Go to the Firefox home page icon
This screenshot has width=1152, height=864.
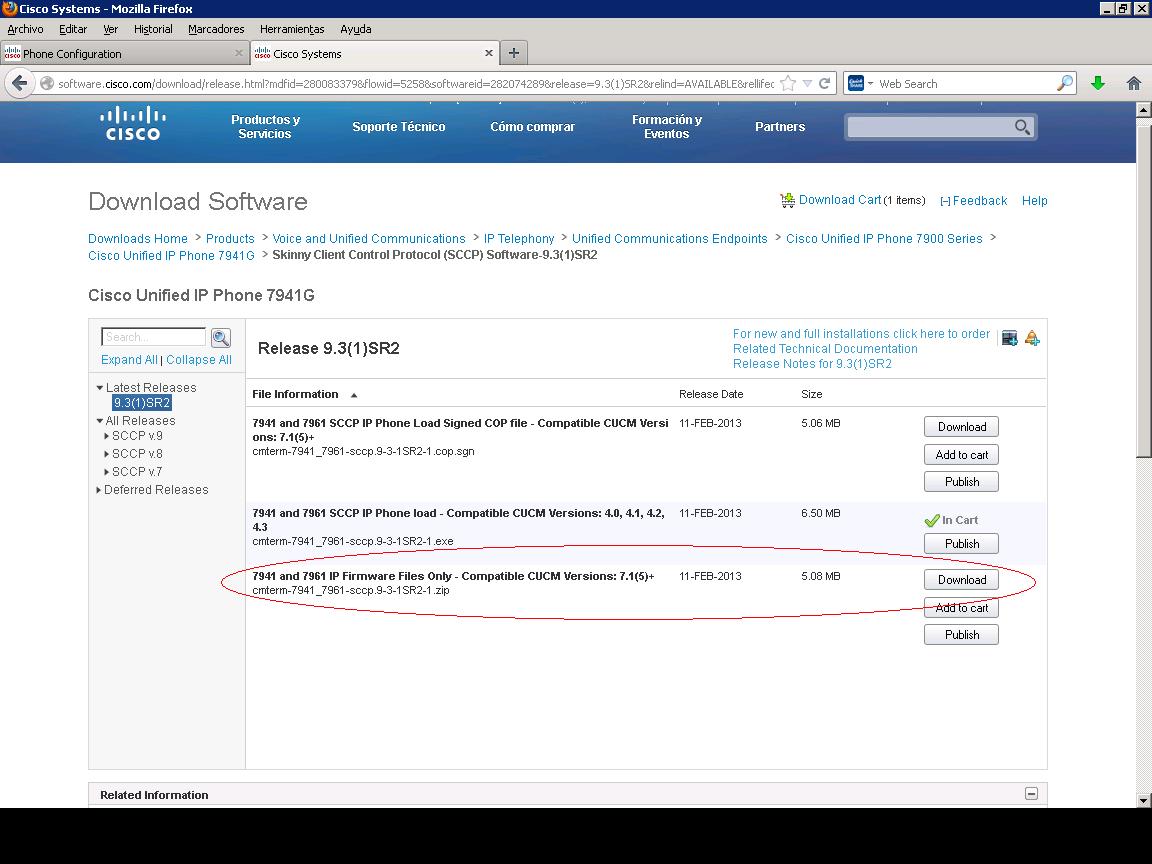click(x=1134, y=83)
